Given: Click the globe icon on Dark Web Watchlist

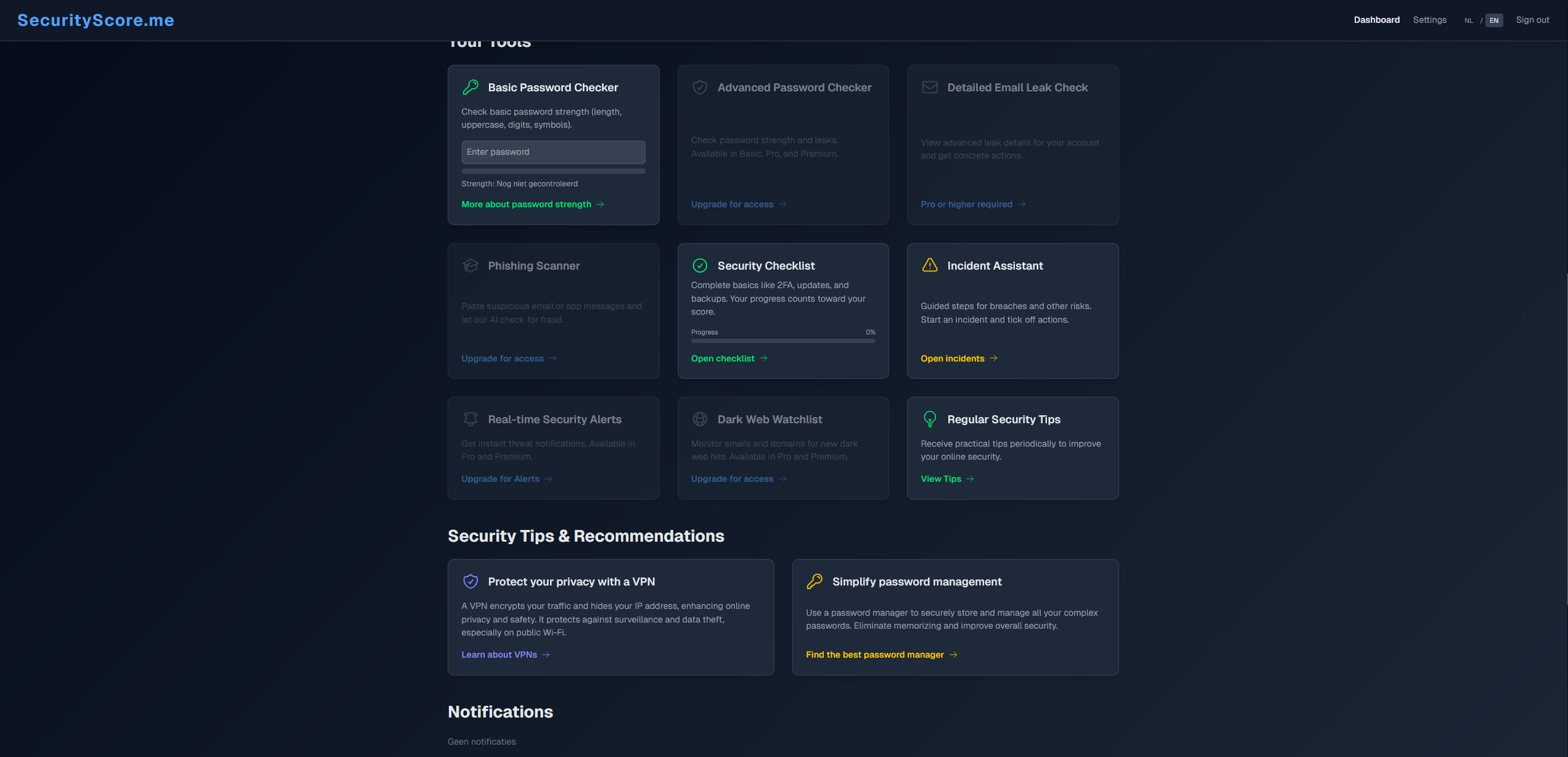Looking at the screenshot, I should point(700,418).
